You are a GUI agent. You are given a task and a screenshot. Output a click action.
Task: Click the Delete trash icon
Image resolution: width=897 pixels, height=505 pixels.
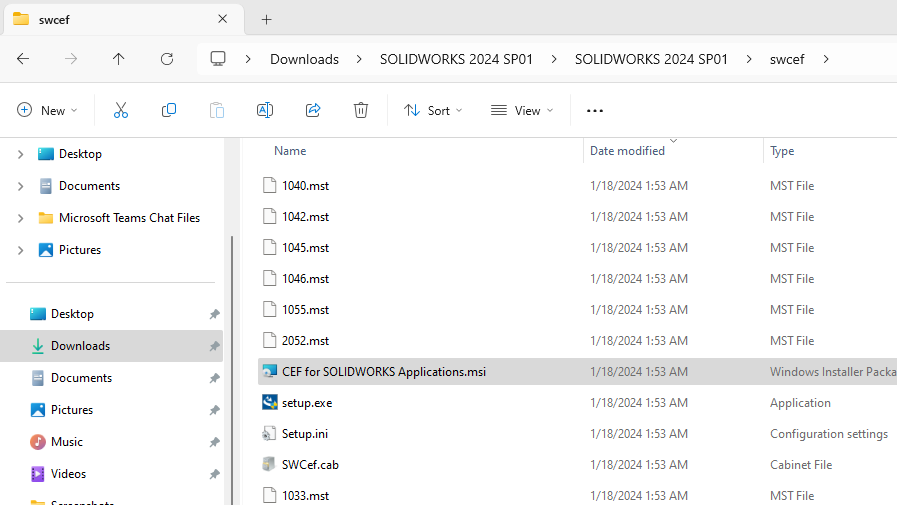tap(361, 110)
